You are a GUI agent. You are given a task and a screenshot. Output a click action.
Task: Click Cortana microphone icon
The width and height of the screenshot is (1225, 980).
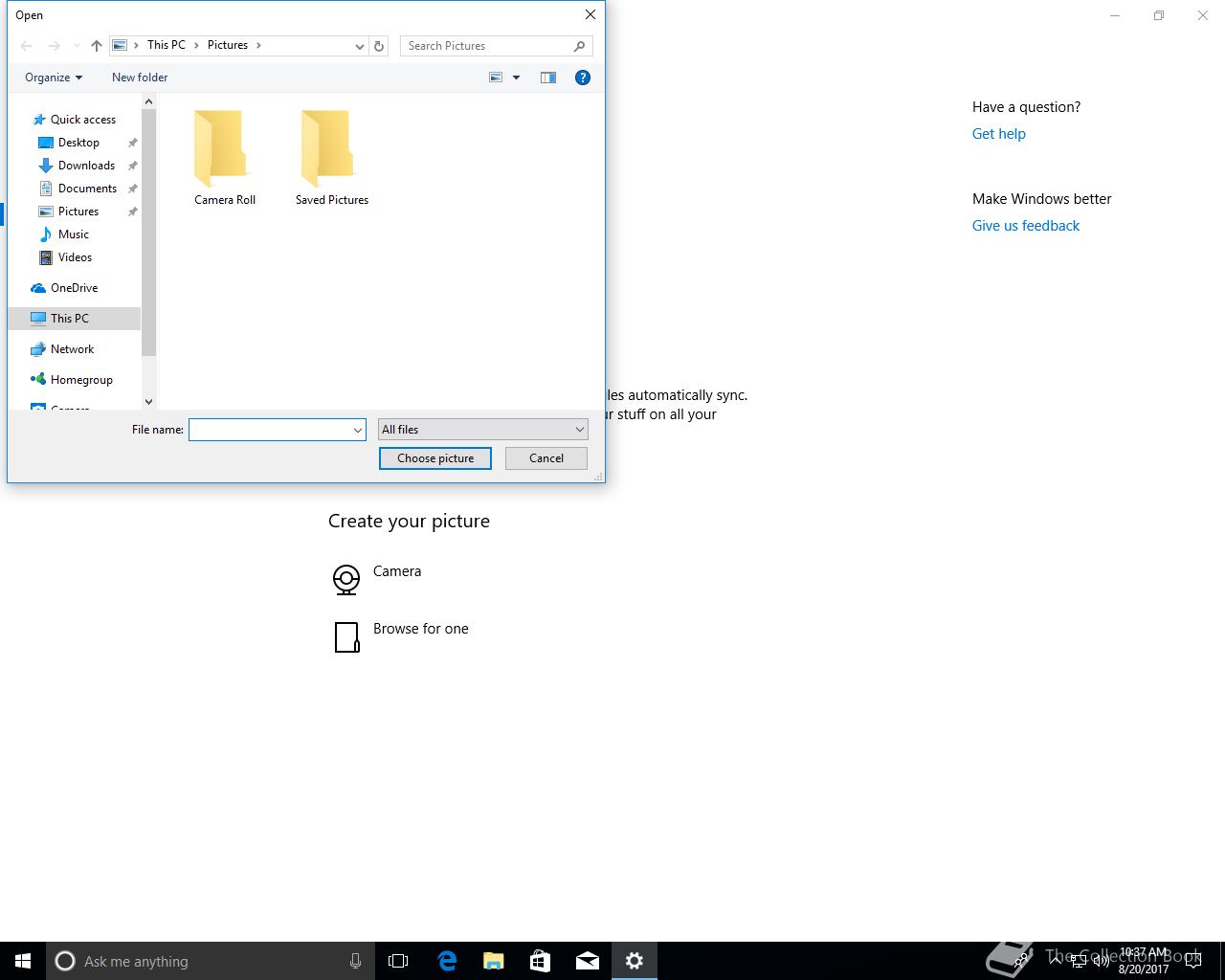pyautogui.click(x=355, y=961)
